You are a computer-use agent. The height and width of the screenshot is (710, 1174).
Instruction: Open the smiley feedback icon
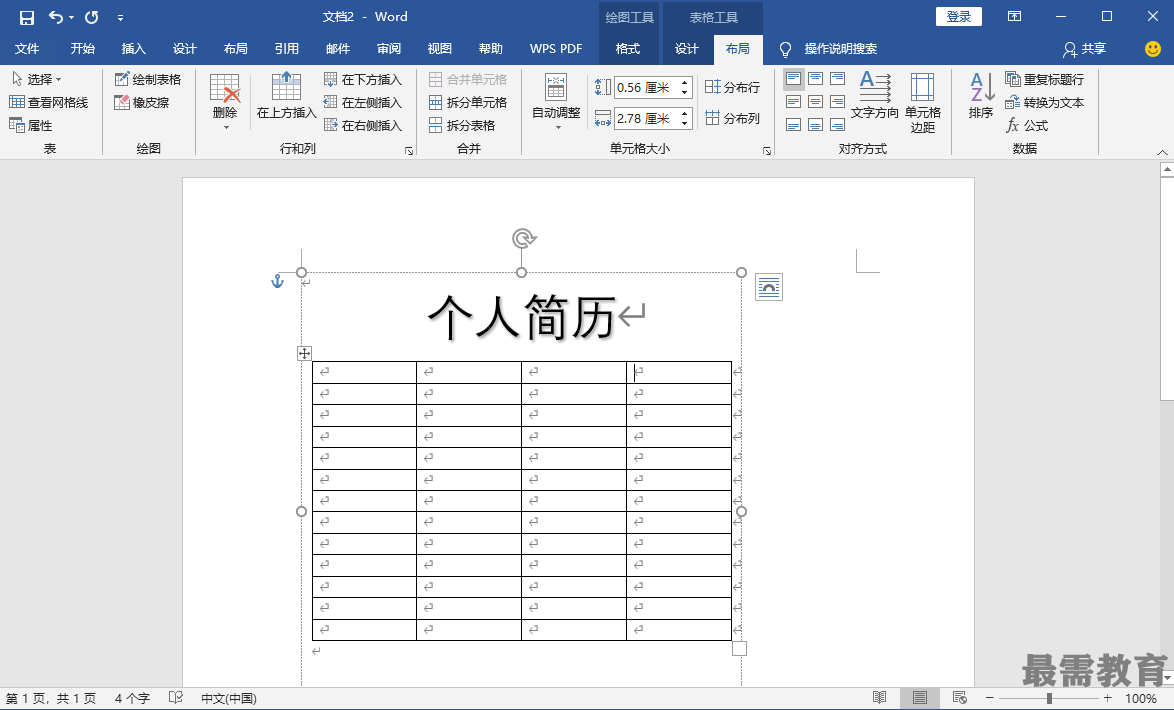click(x=1153, y=49)
